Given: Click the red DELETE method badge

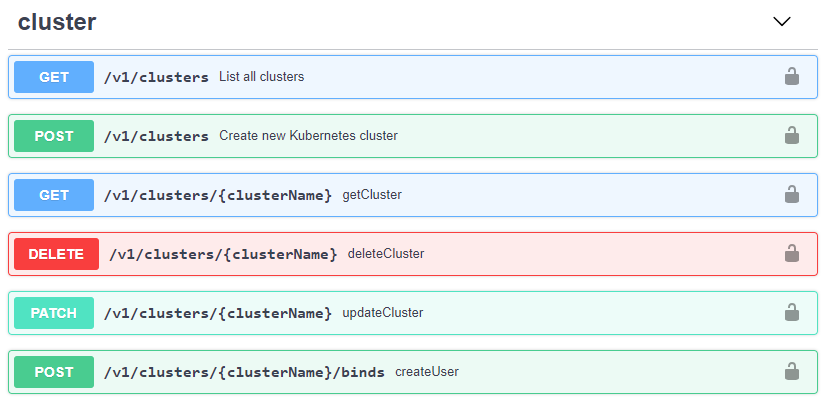Looking at the screenshot, I should 56,254.
